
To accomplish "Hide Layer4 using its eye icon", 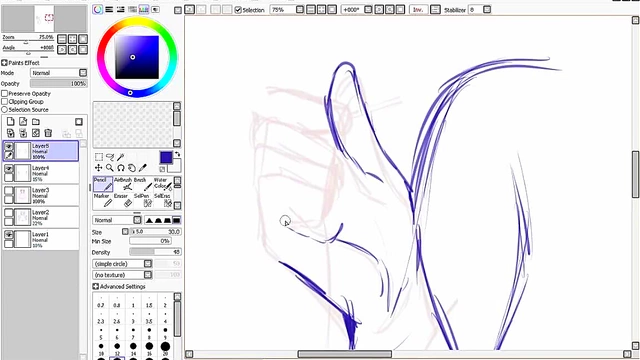I will 9,168.
